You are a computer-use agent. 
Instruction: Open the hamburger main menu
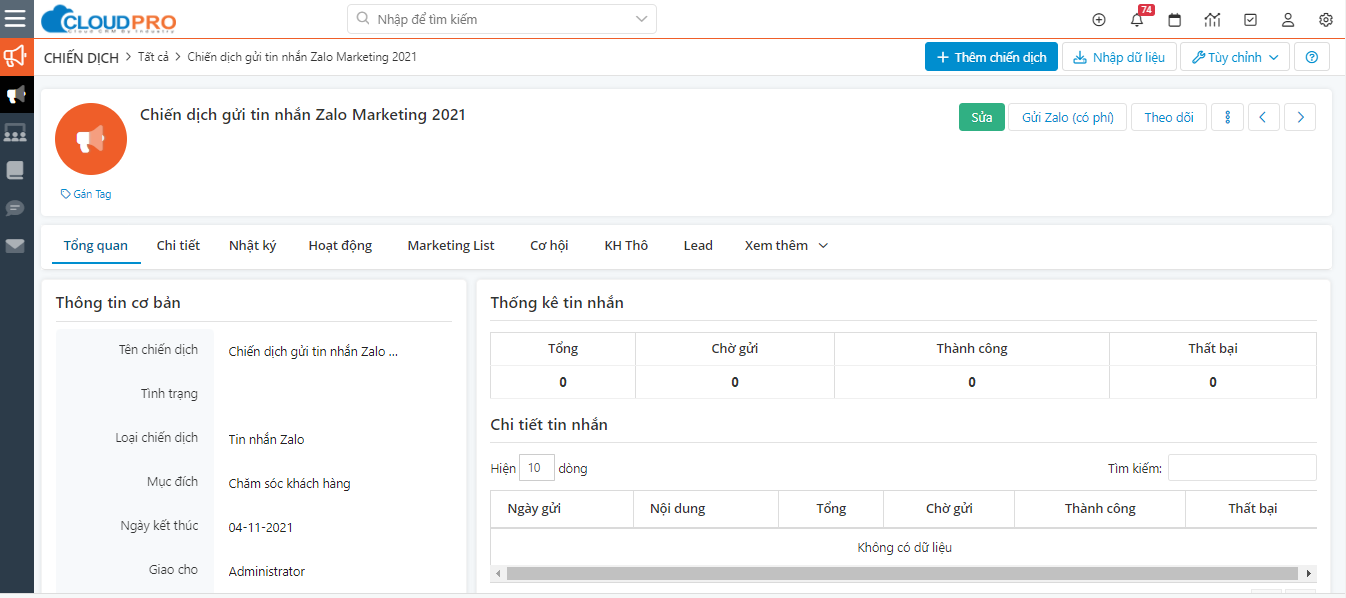[16, 19]
